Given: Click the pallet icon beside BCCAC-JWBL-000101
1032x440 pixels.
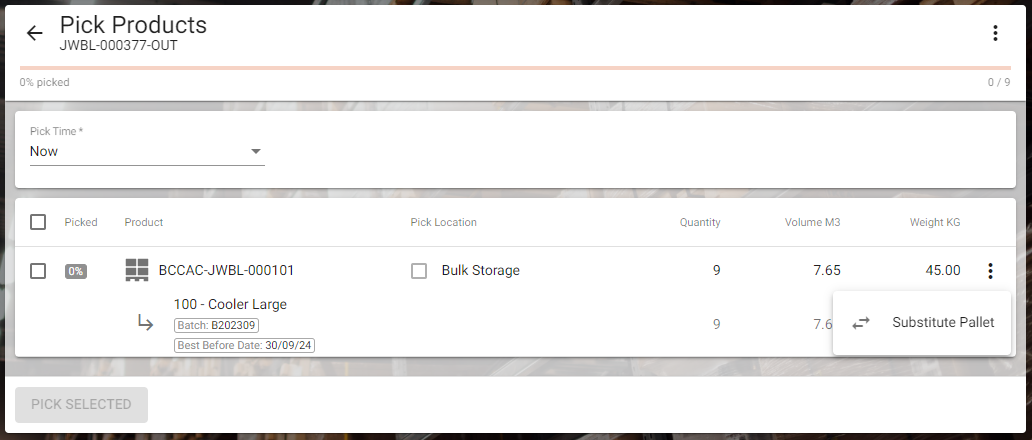Looking at the screenshot, I should [x=137, y=270].
